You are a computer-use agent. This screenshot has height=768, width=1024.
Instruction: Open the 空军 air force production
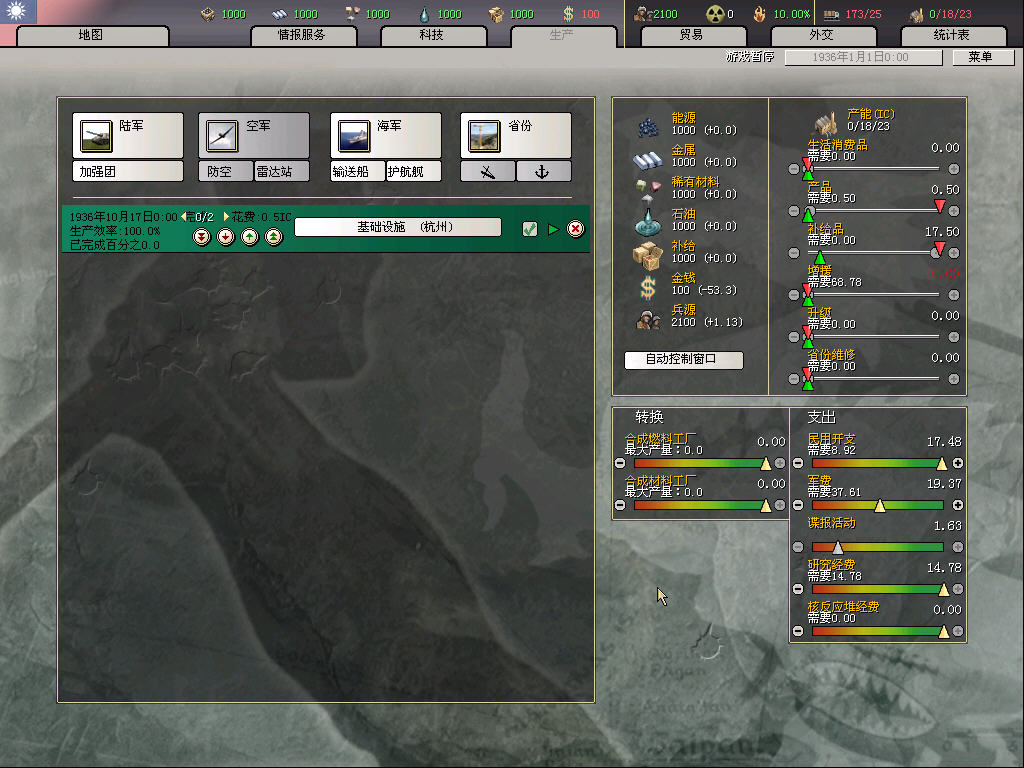click(253, 135)
